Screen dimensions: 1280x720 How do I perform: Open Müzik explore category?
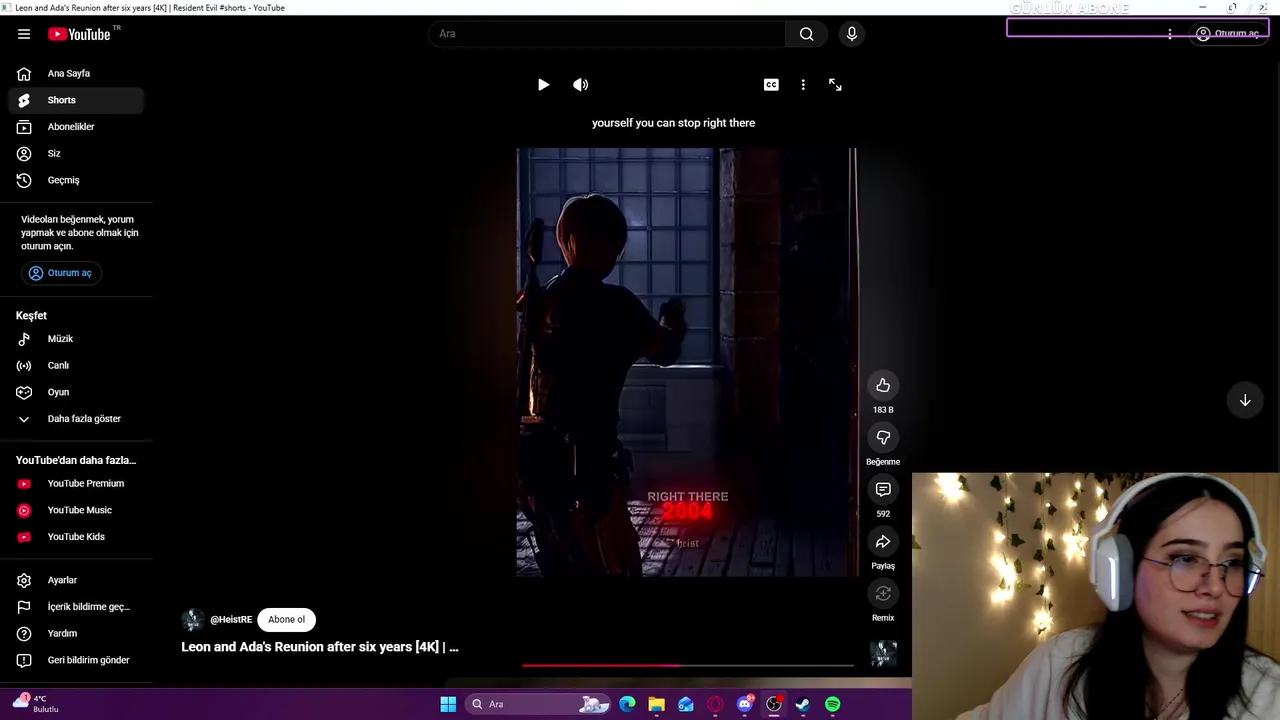(76, 339)
